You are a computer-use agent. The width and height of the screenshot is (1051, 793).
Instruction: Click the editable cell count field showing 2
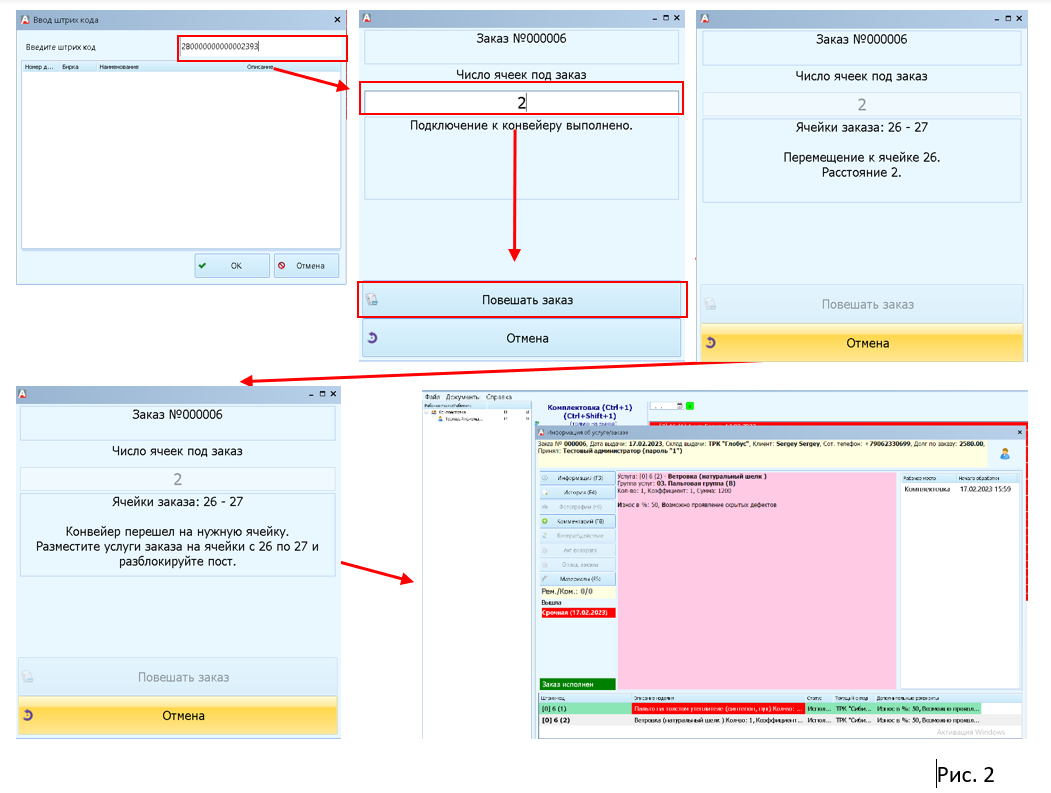point(521,103)
